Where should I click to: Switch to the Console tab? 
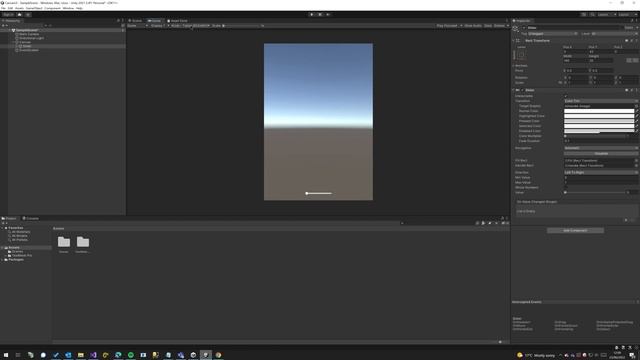tap(31, 218)
